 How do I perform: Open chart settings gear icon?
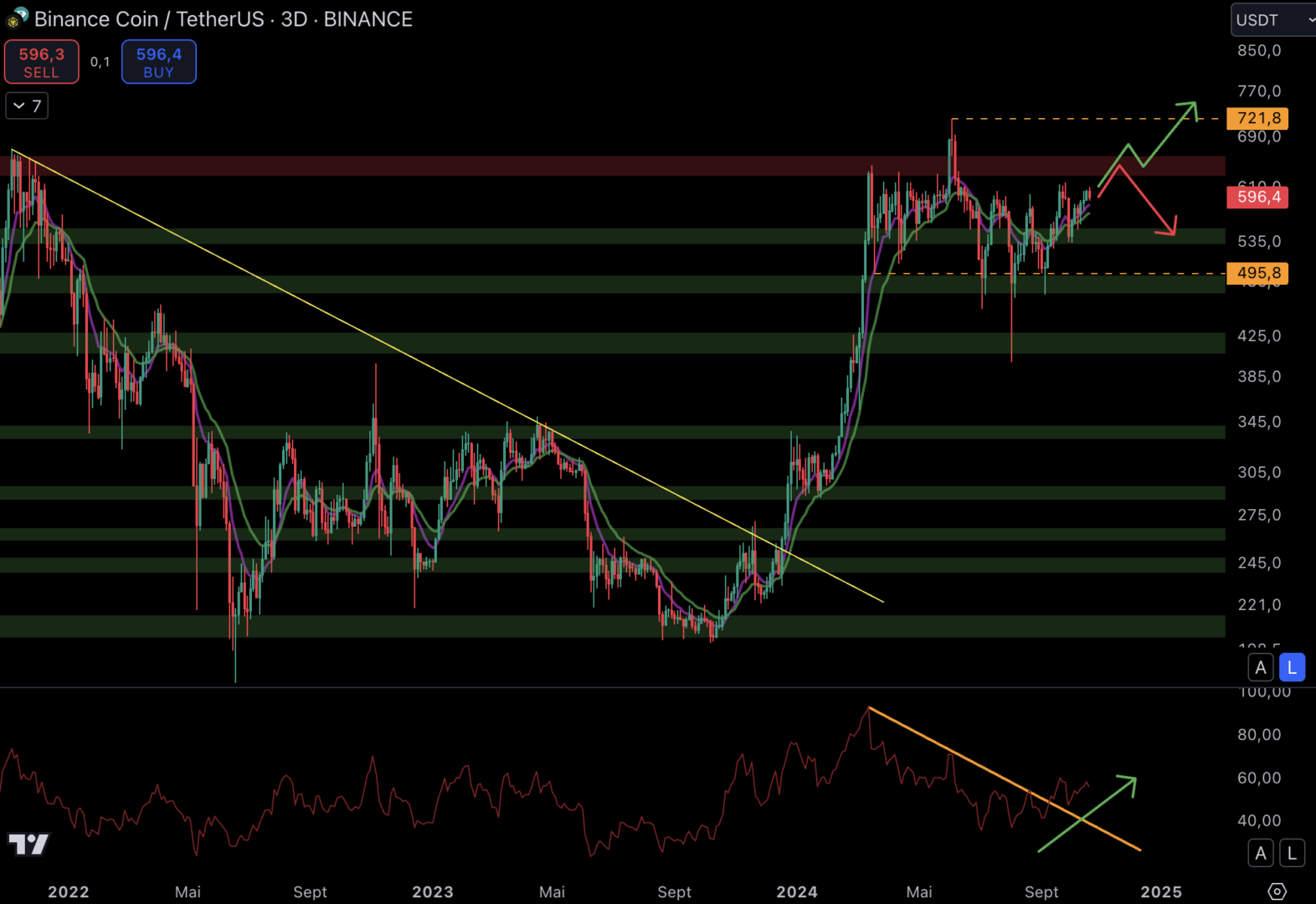tap(1277, 891)
